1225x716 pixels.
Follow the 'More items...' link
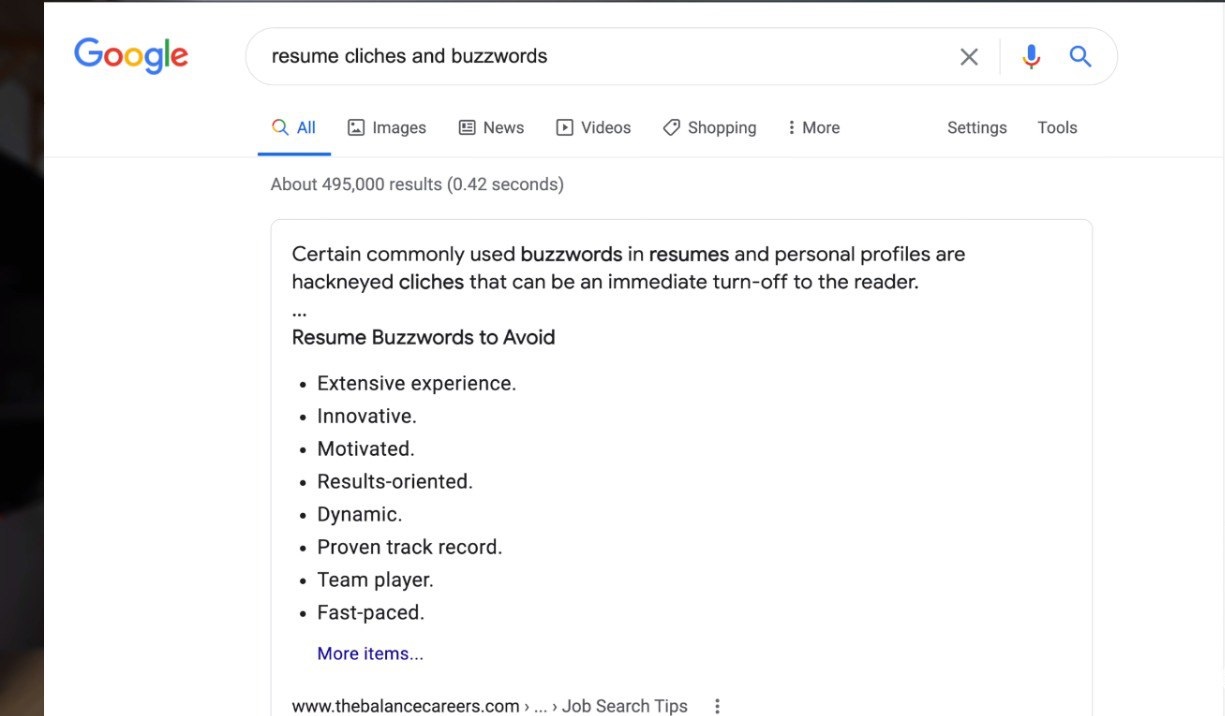370,654
